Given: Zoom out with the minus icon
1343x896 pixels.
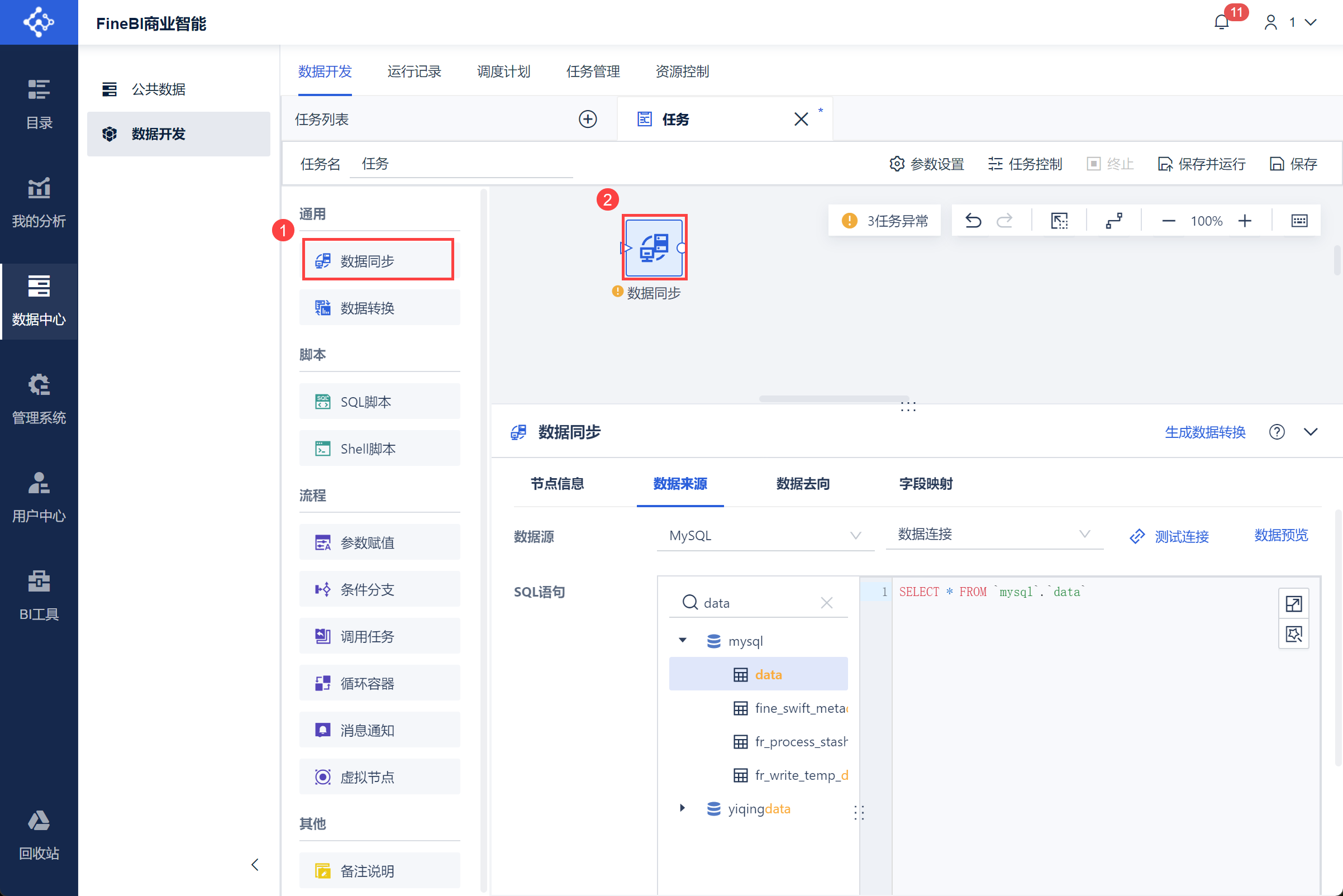Looking at the screenshot, I should [1169, 221].
